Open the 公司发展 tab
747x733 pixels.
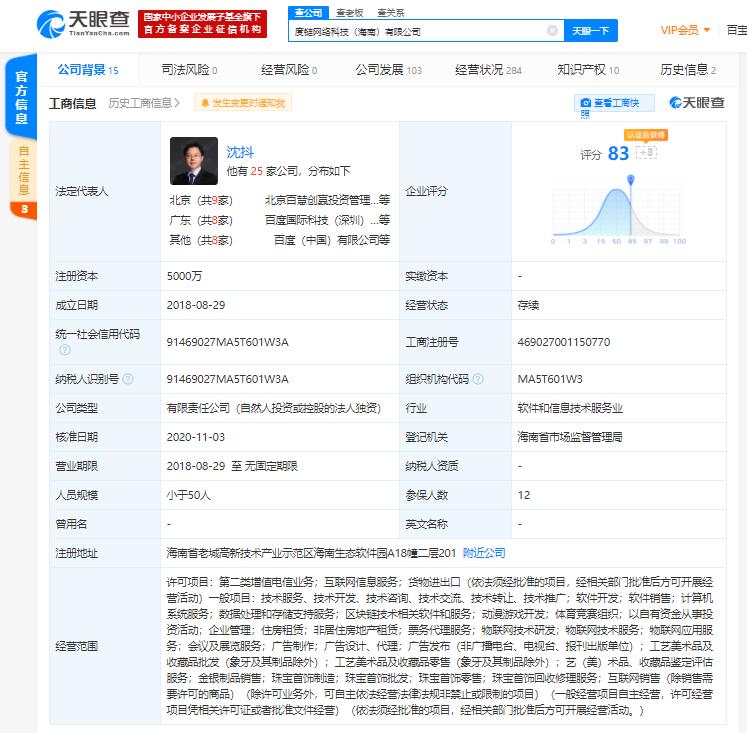(389, 70)
